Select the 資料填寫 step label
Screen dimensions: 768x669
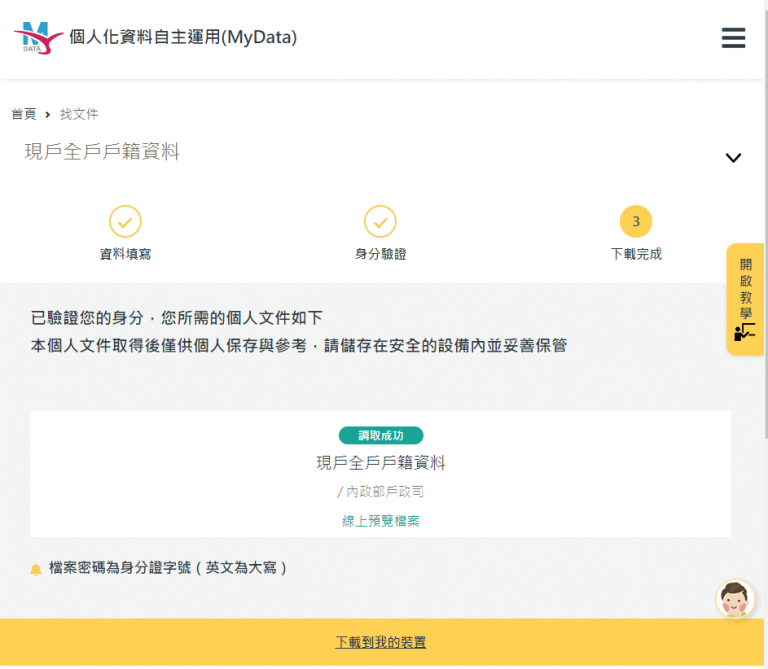pyautogui.click(x=125, y=254)
